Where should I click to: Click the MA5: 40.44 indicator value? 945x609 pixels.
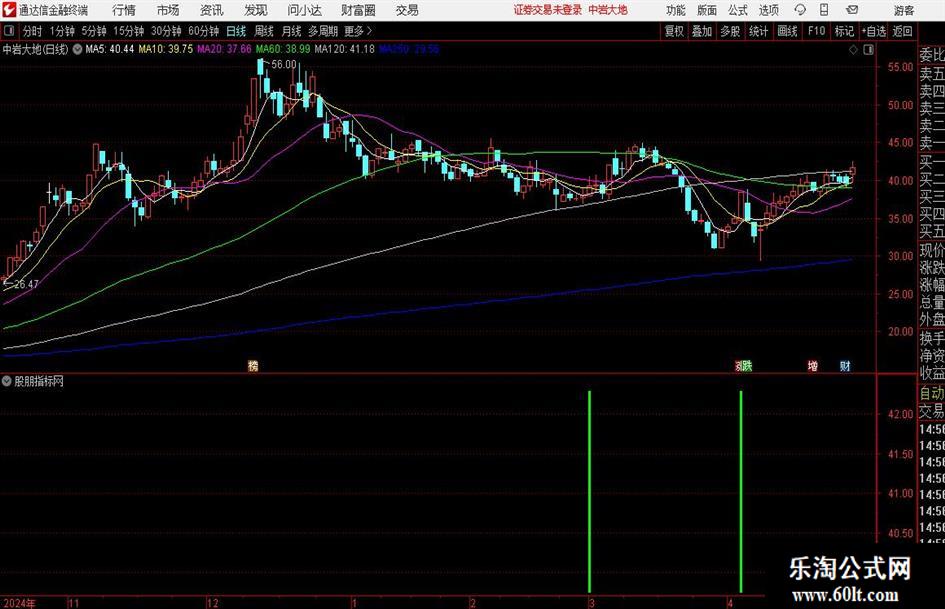pos(110,49)
